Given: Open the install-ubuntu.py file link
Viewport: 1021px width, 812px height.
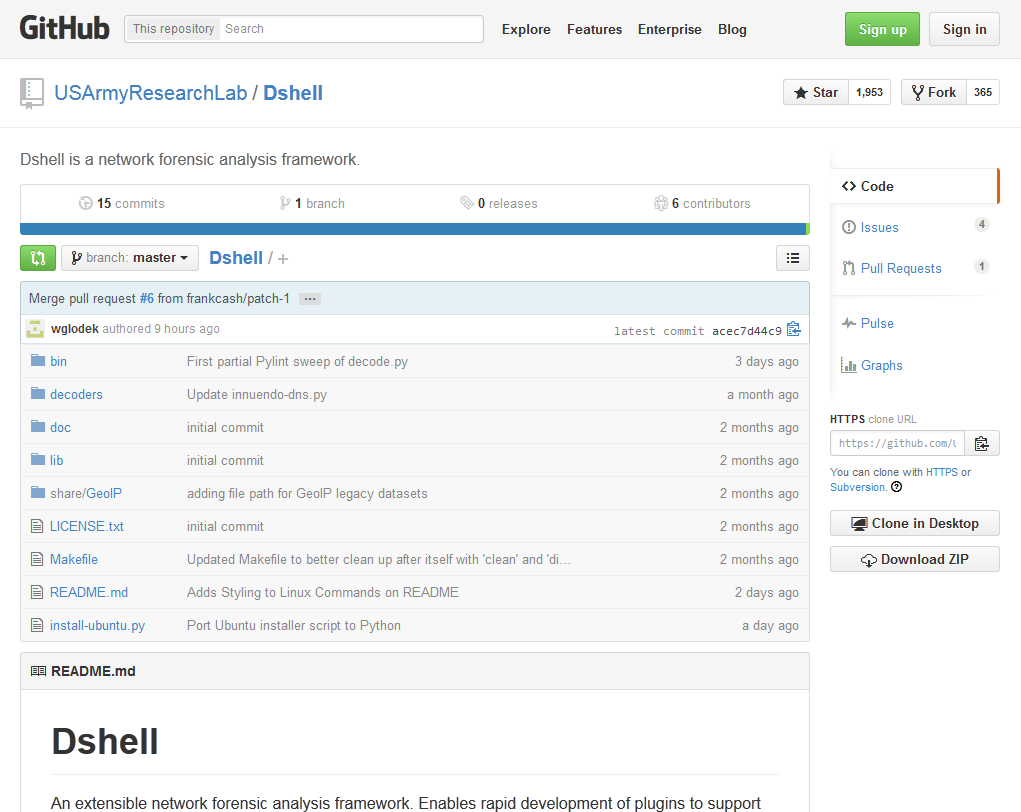Looking at the screenshot, I should (98, 625).
